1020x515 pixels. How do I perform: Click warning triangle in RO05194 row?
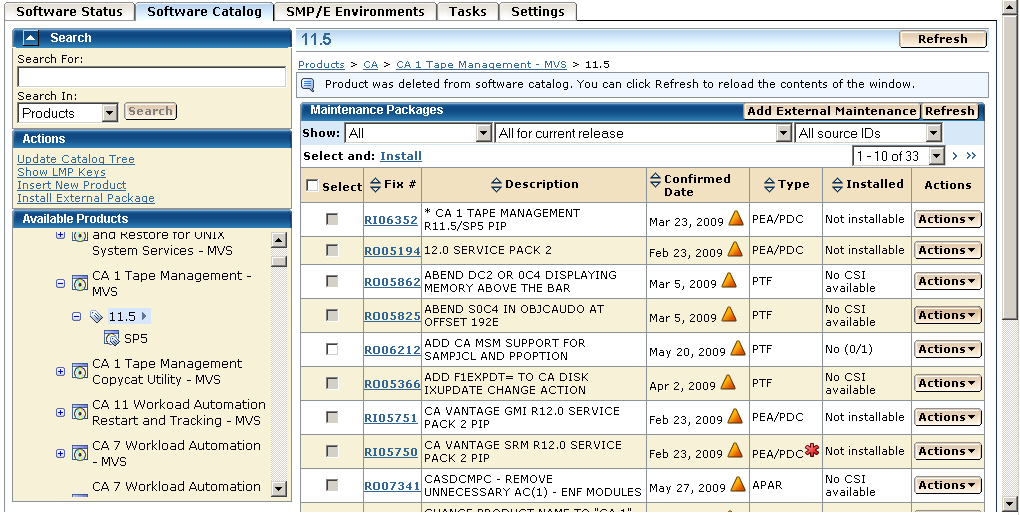coord(734,249)
